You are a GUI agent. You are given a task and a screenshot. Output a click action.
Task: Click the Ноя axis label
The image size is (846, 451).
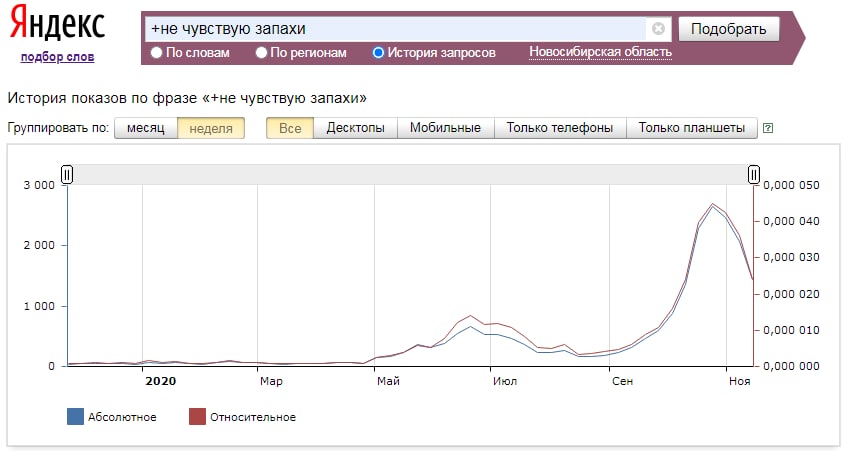click(740, 381)
